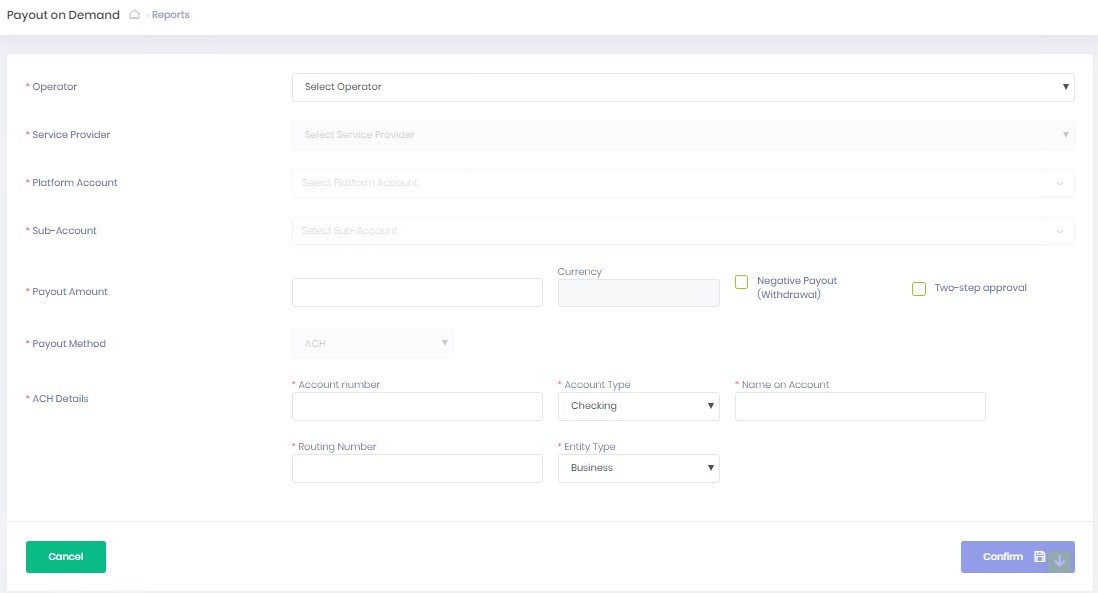Image resolution: width=1098 pixels, height=593 pixels.
Task: Click the Currency field
Action: click(x=638, y=292)
